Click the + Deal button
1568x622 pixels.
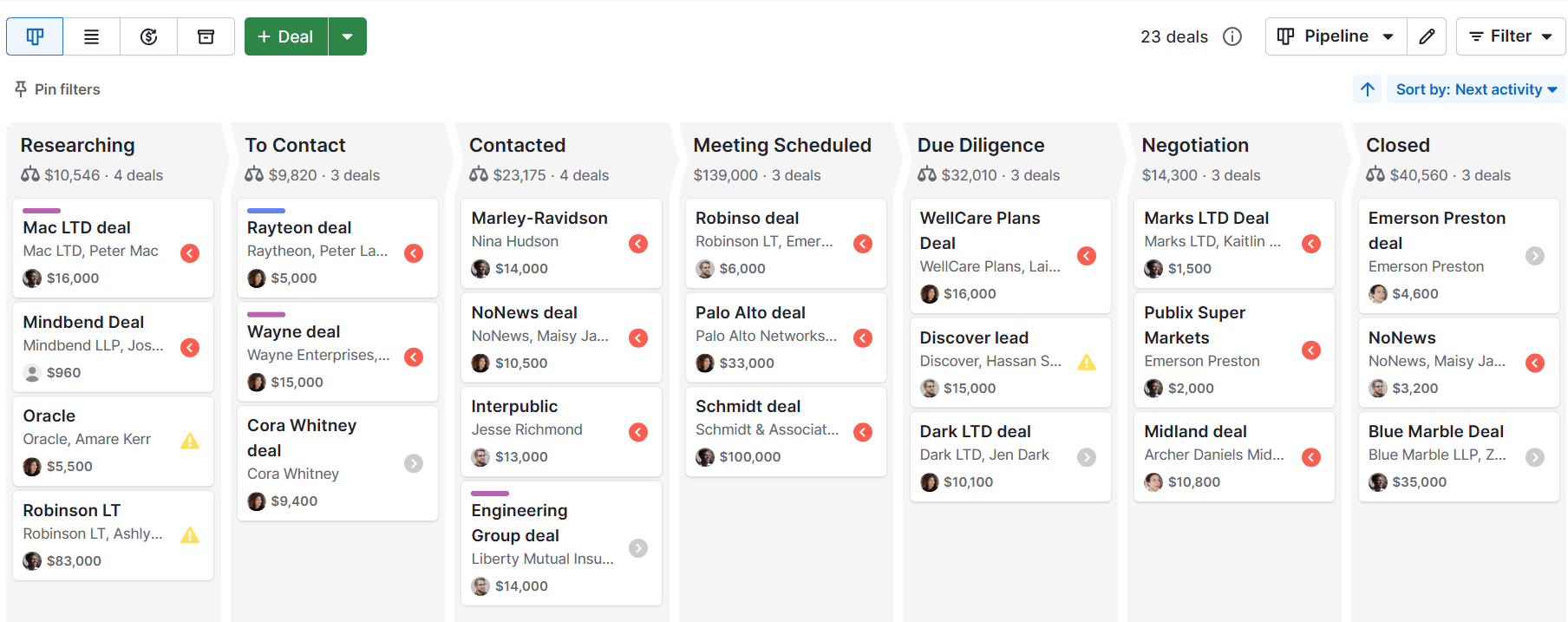click(286, 36)
